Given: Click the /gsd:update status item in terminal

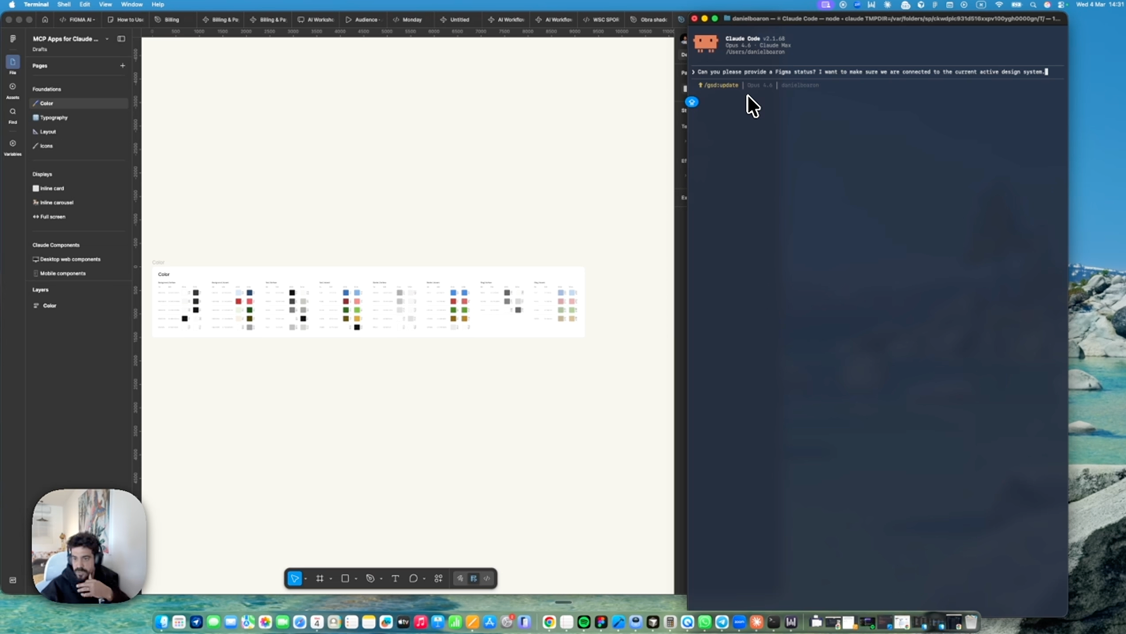Looking at the screenshot, I should pos(719,85).
